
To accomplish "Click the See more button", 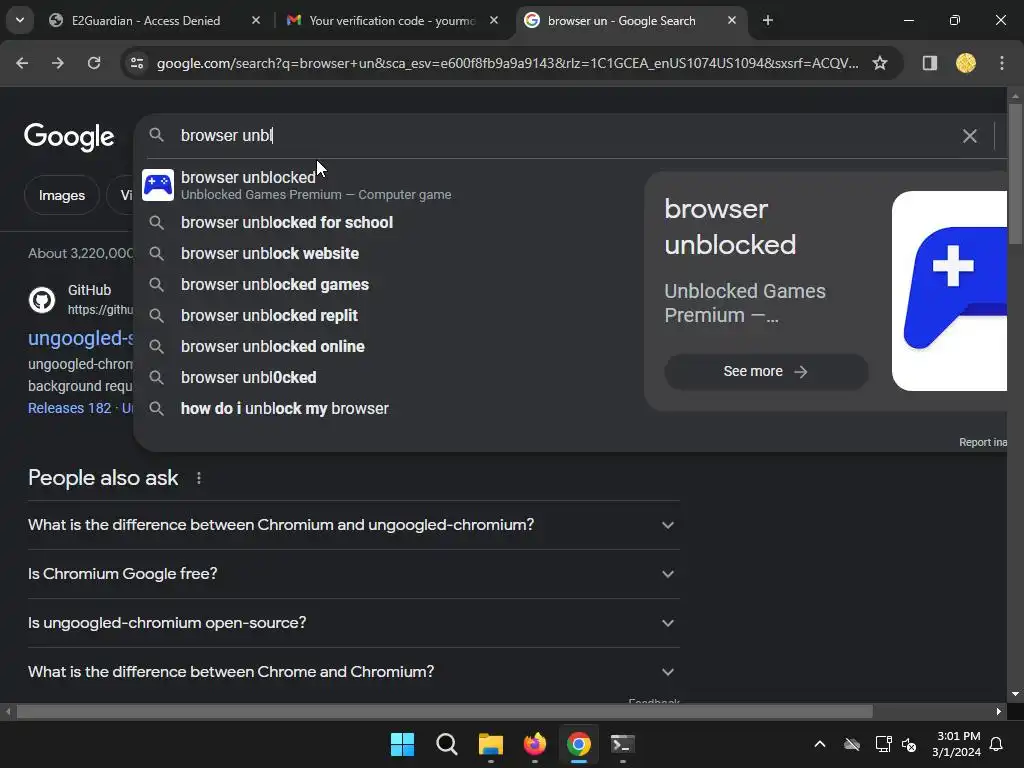I will pyautogui.click(x=766, y=372).
